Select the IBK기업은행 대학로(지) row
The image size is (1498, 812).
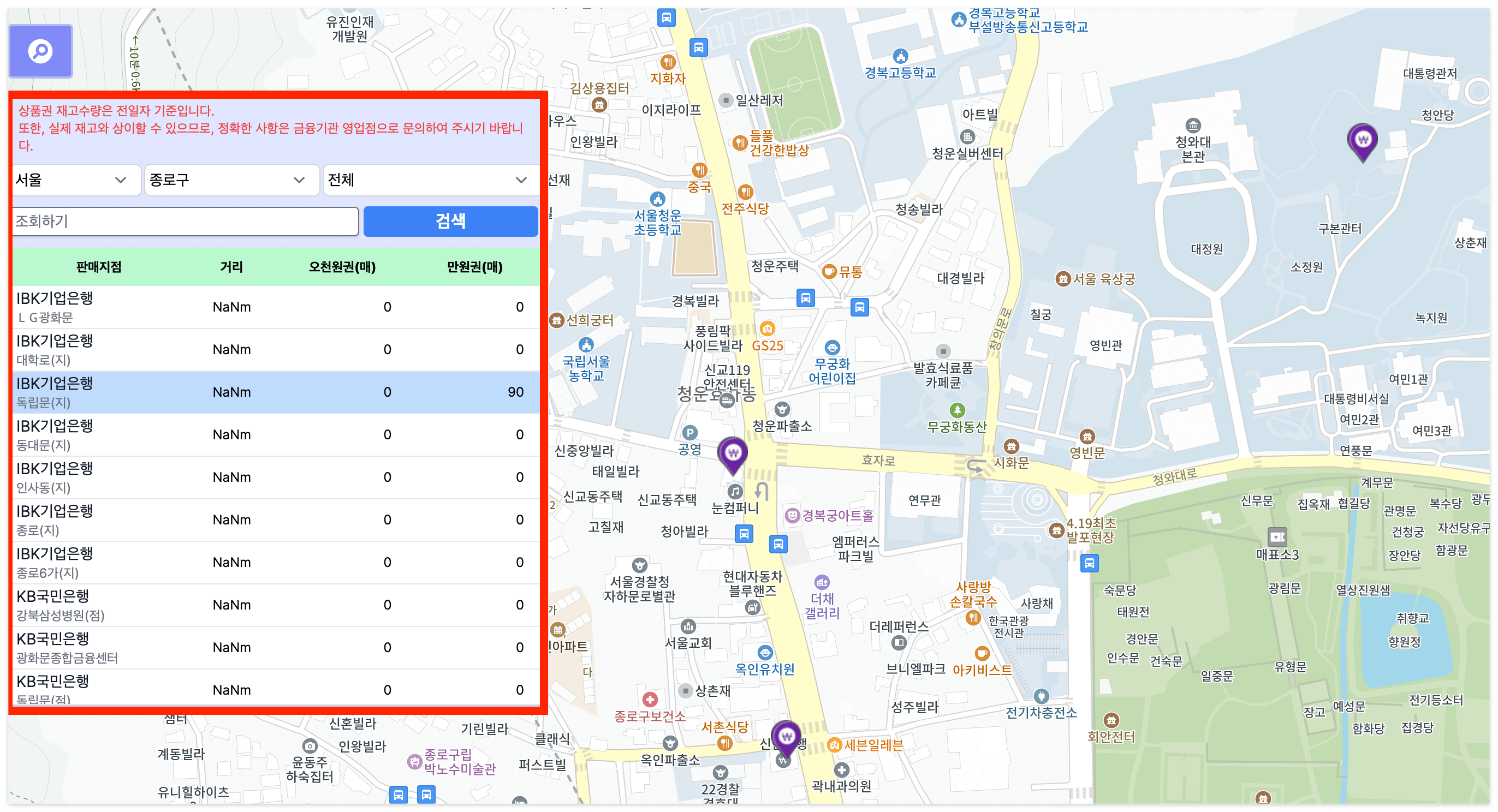(276, 350)
